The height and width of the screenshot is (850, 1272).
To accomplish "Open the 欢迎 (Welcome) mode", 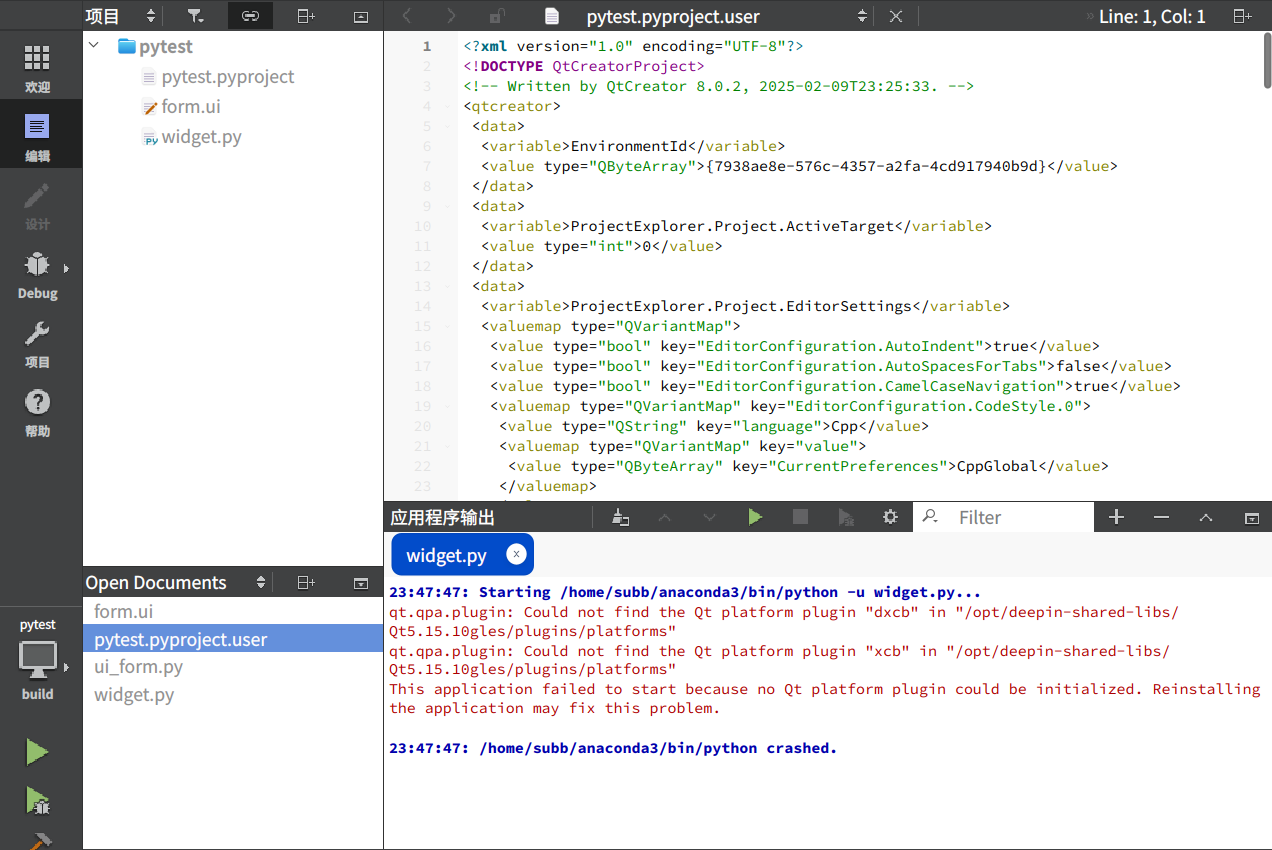I will [x=37, y=68].
